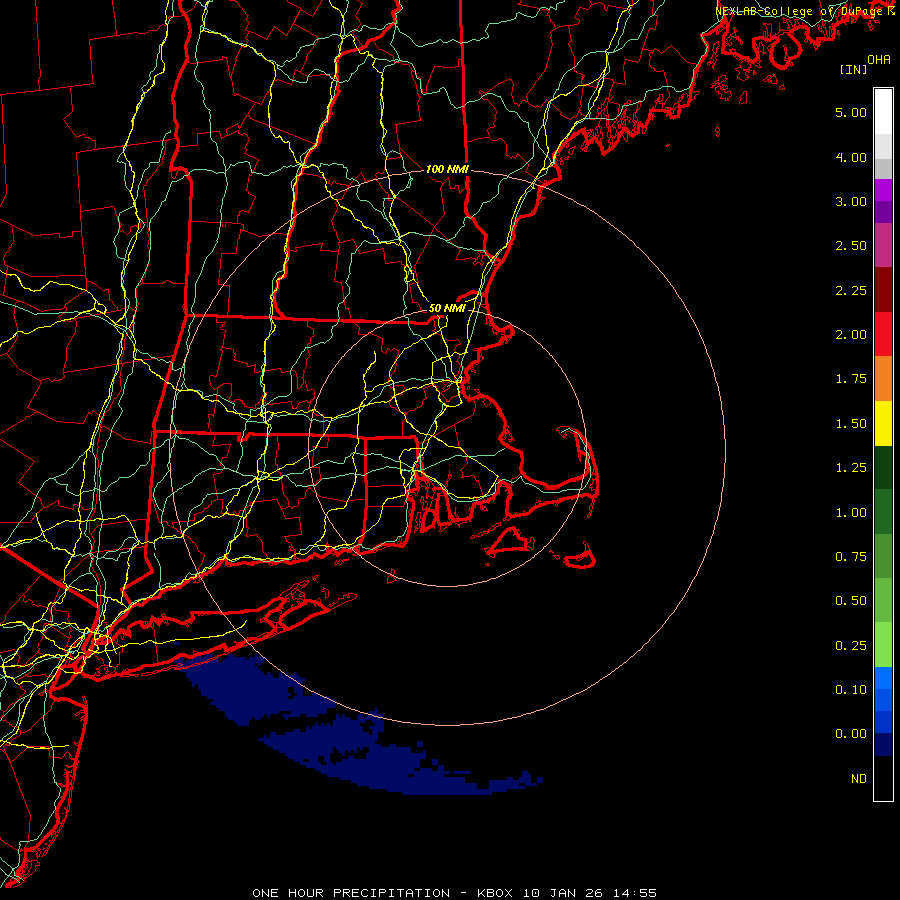This screenshot has height=900, width=900.
Task: Click the legend value 4.00
Action: 851,157
